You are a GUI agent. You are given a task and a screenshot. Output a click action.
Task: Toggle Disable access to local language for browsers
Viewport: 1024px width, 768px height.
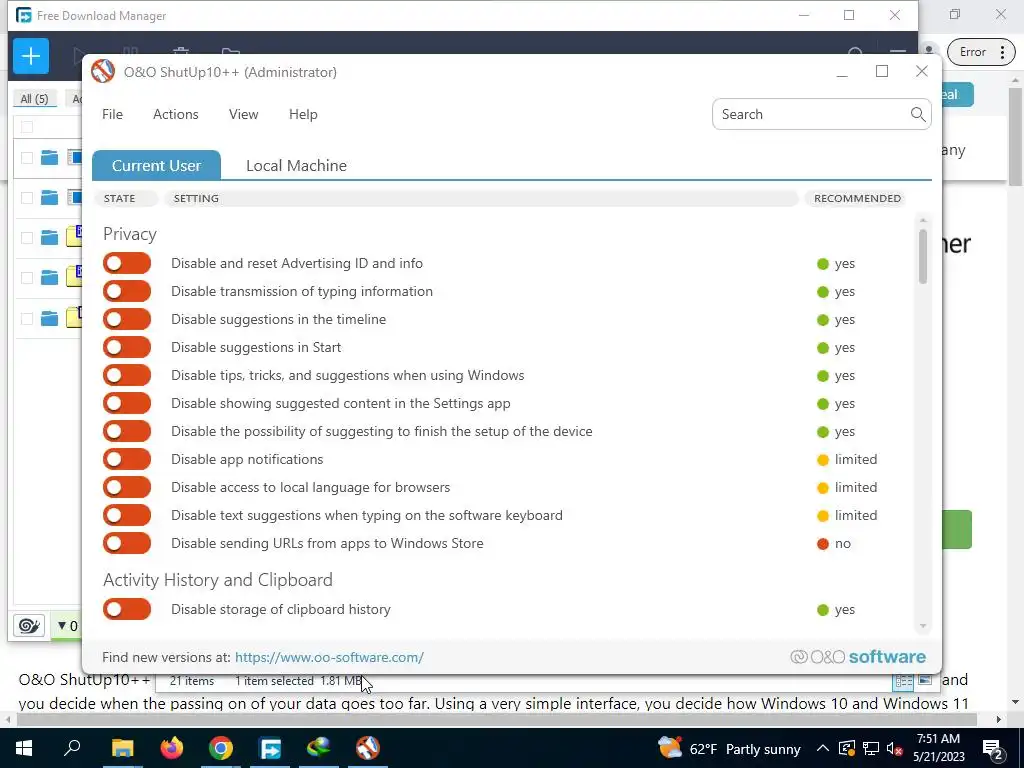(127, 487)
